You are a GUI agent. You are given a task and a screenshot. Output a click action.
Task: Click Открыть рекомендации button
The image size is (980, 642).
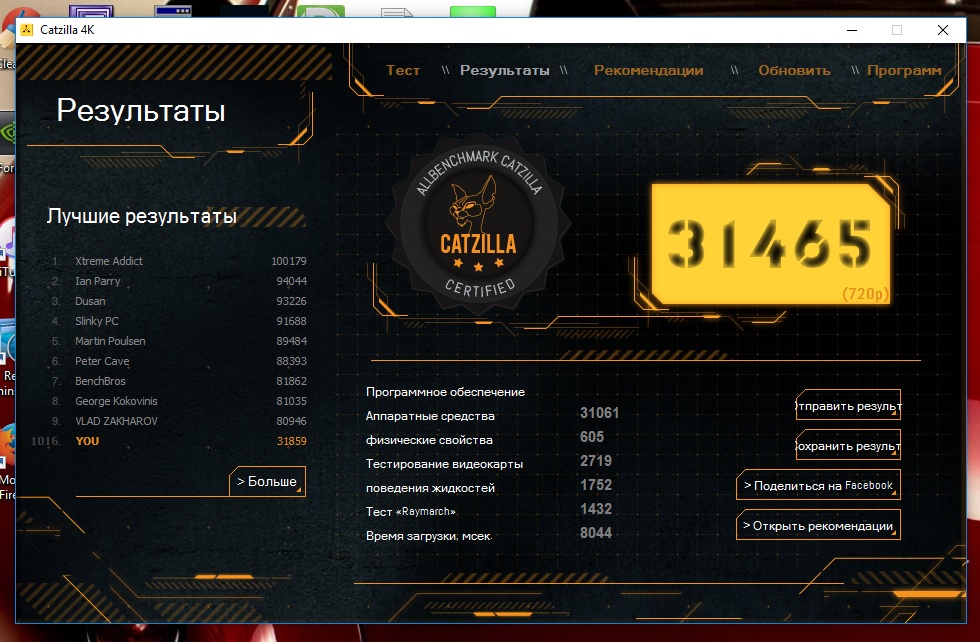point(818,526)
